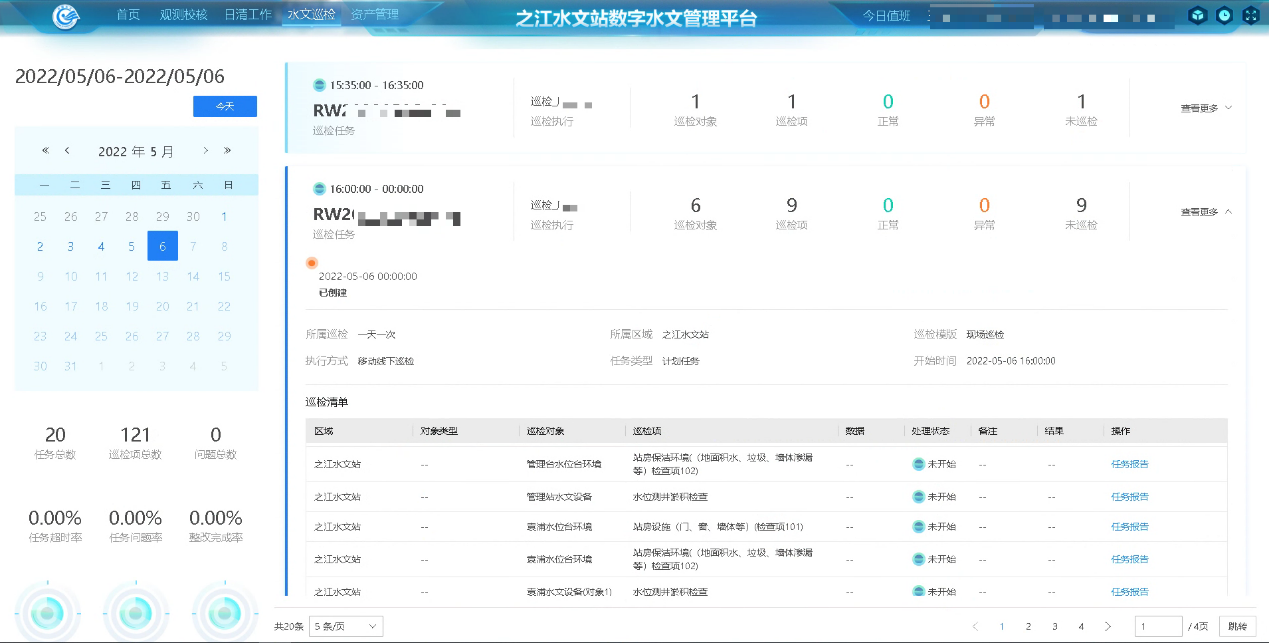Click the page number input field
The width and height of the screenshot is (1269, 643).
[1157, 626]
